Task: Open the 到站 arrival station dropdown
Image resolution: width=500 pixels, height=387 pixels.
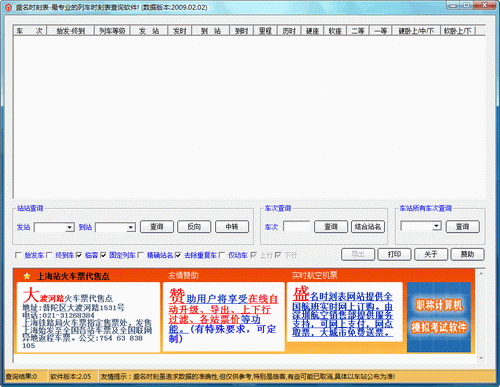Action: [131, 227]
